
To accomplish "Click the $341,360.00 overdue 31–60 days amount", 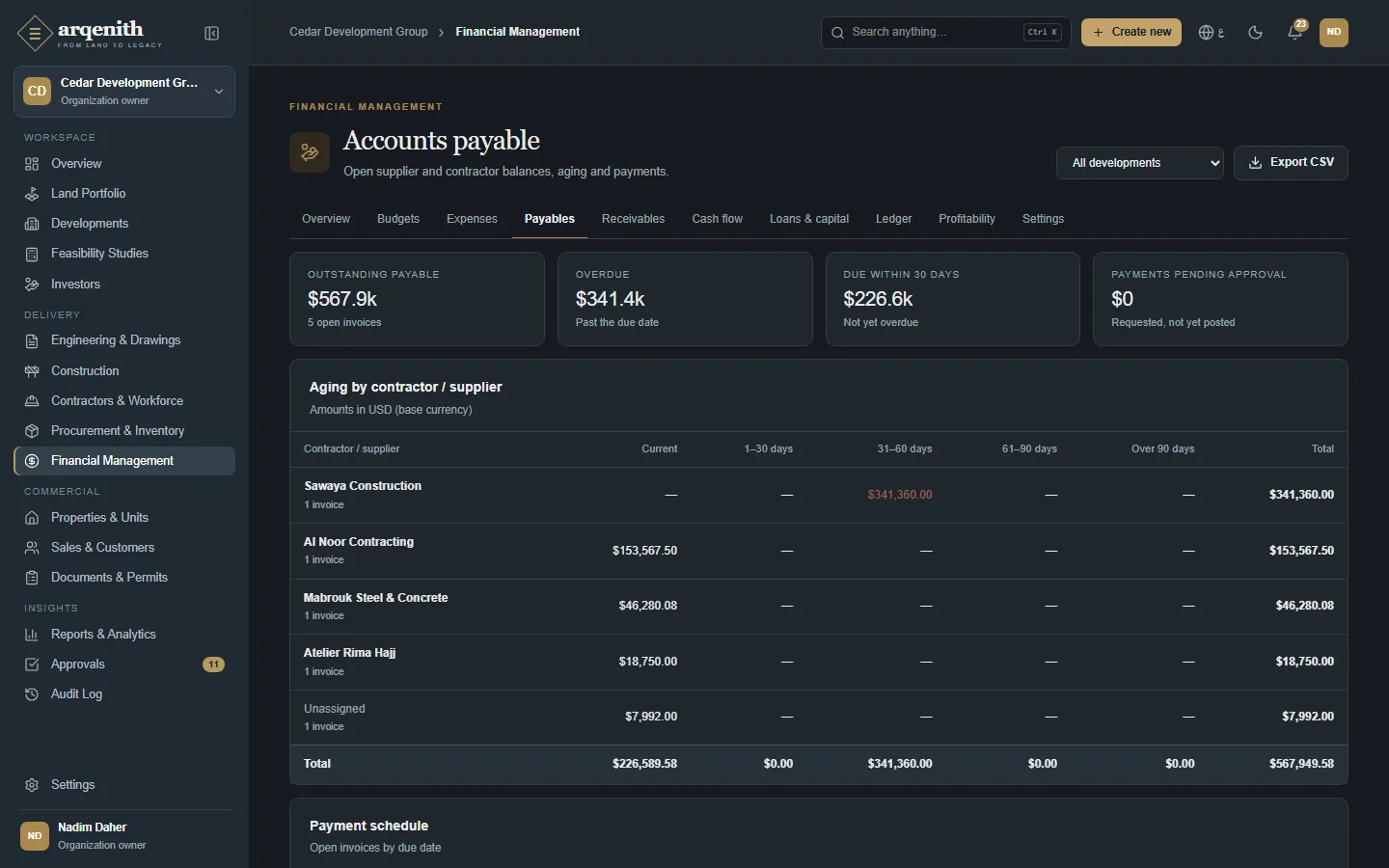I will 899,495.
